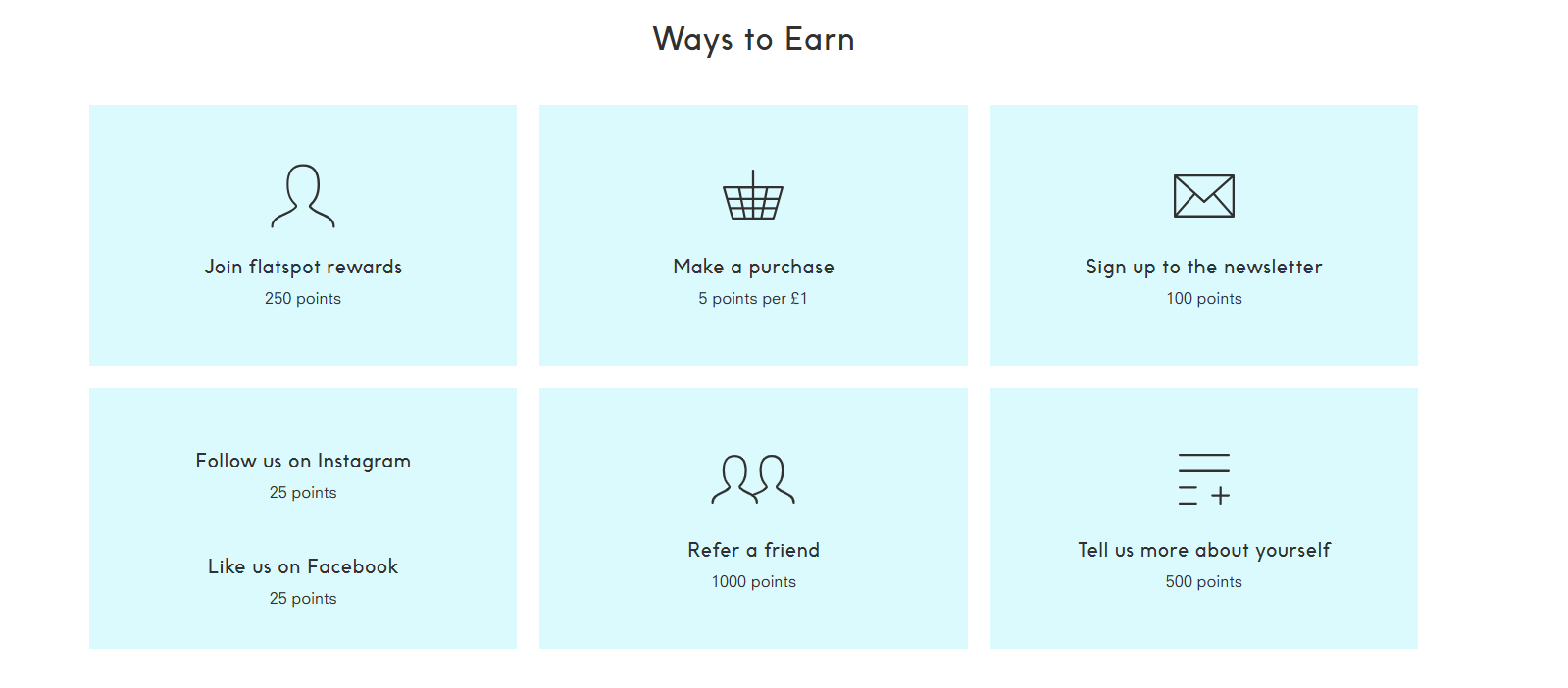Viewport: 1568px width, 688px height.
Task: Click the shopping basket icon
Action: [753, 195]
